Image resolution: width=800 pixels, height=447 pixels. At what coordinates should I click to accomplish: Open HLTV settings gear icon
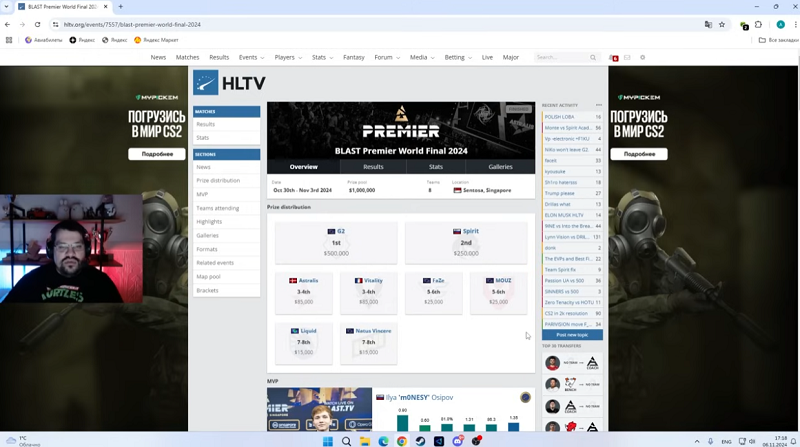[x=642, y=58]
